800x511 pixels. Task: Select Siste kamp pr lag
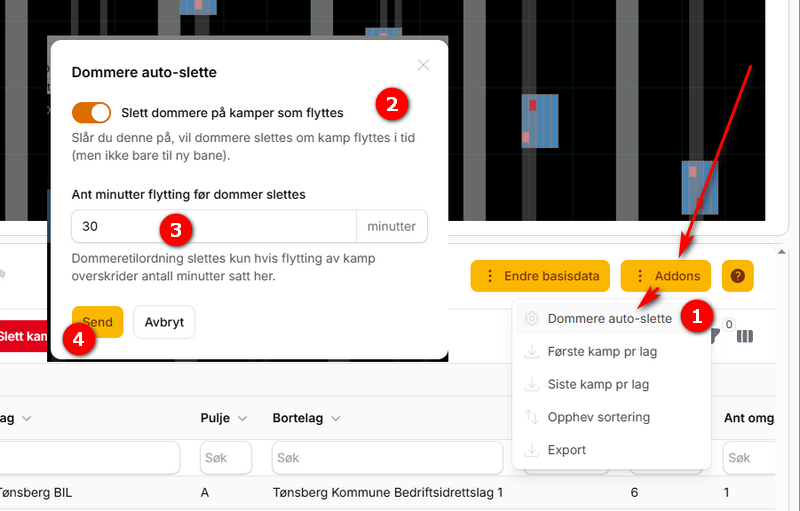[x=598, y=384]
